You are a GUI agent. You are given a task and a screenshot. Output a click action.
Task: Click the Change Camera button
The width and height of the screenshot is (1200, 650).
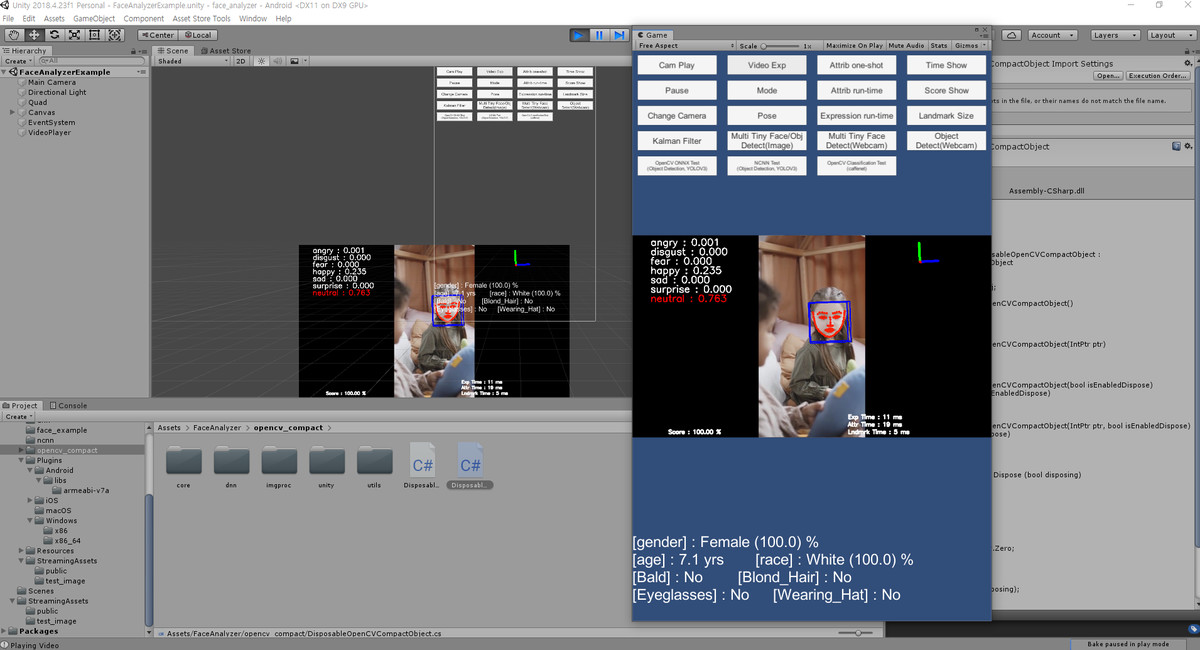click(x=677, y=116)
